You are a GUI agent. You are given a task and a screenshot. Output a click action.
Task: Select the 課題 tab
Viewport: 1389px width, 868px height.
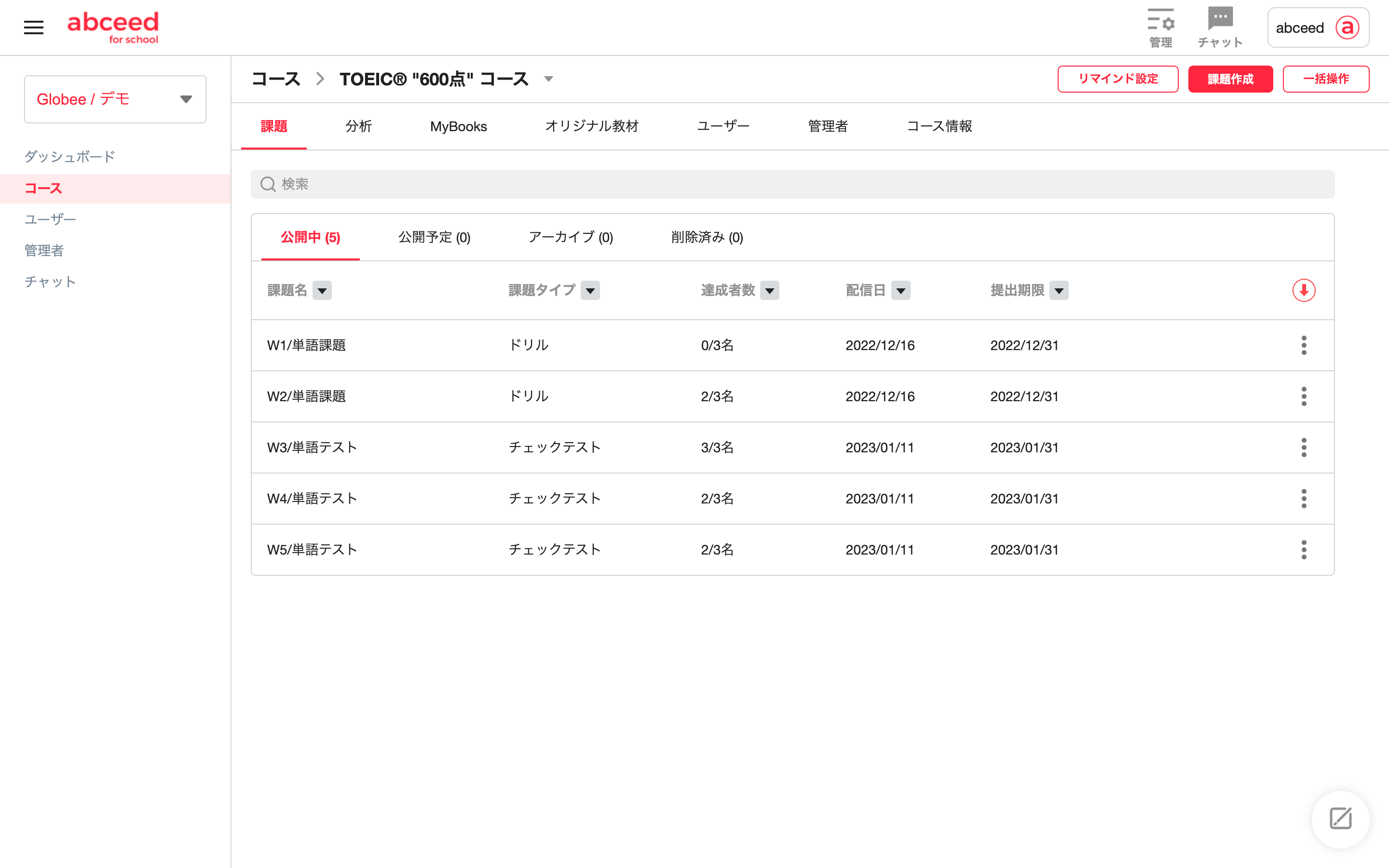274,126
